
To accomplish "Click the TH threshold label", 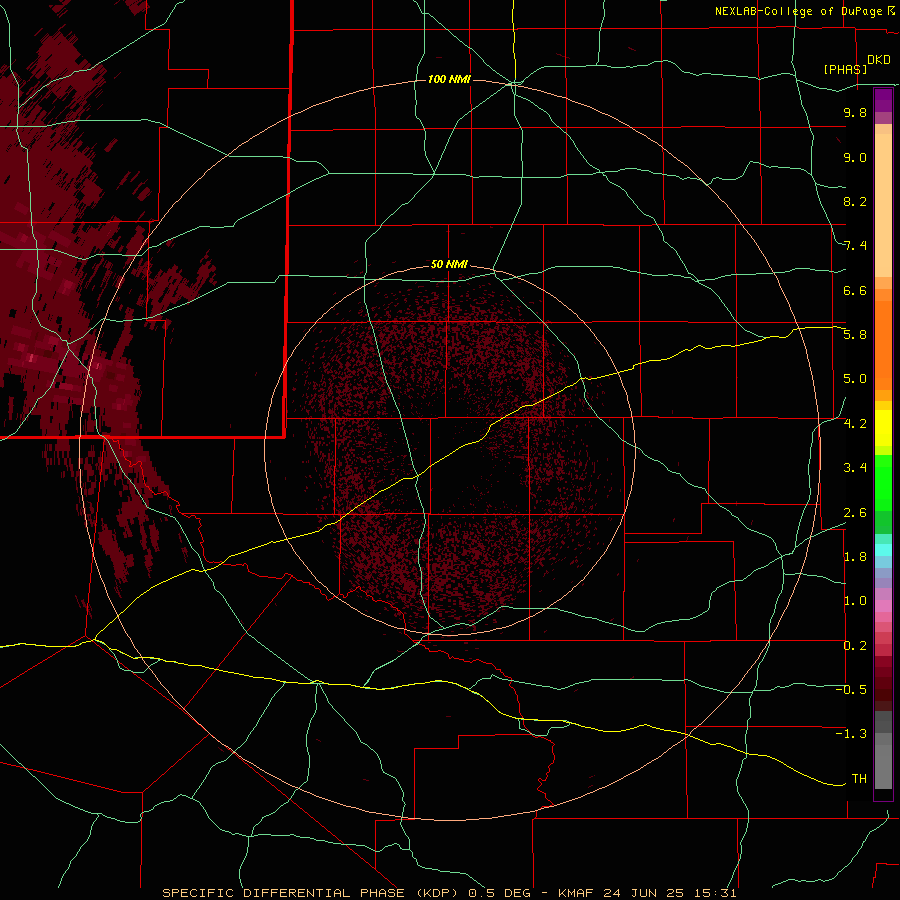I will pos(859,779).
